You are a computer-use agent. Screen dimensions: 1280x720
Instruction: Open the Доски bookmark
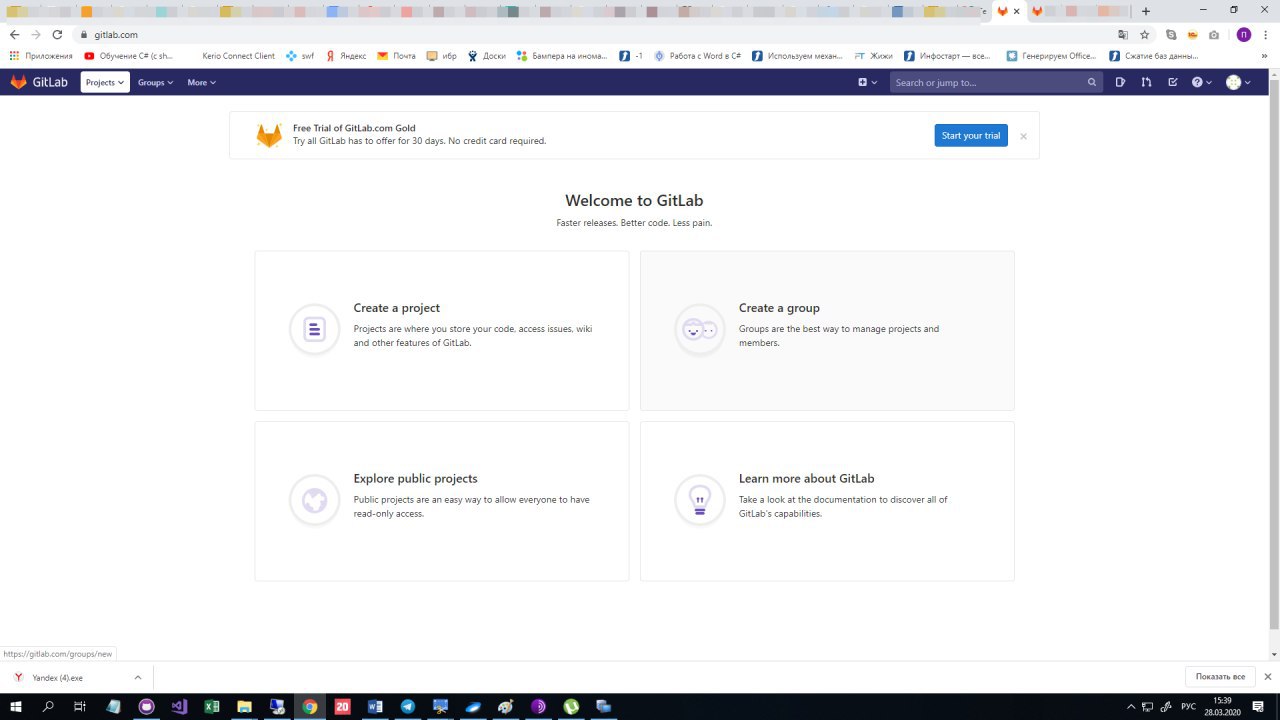point(487,56)
